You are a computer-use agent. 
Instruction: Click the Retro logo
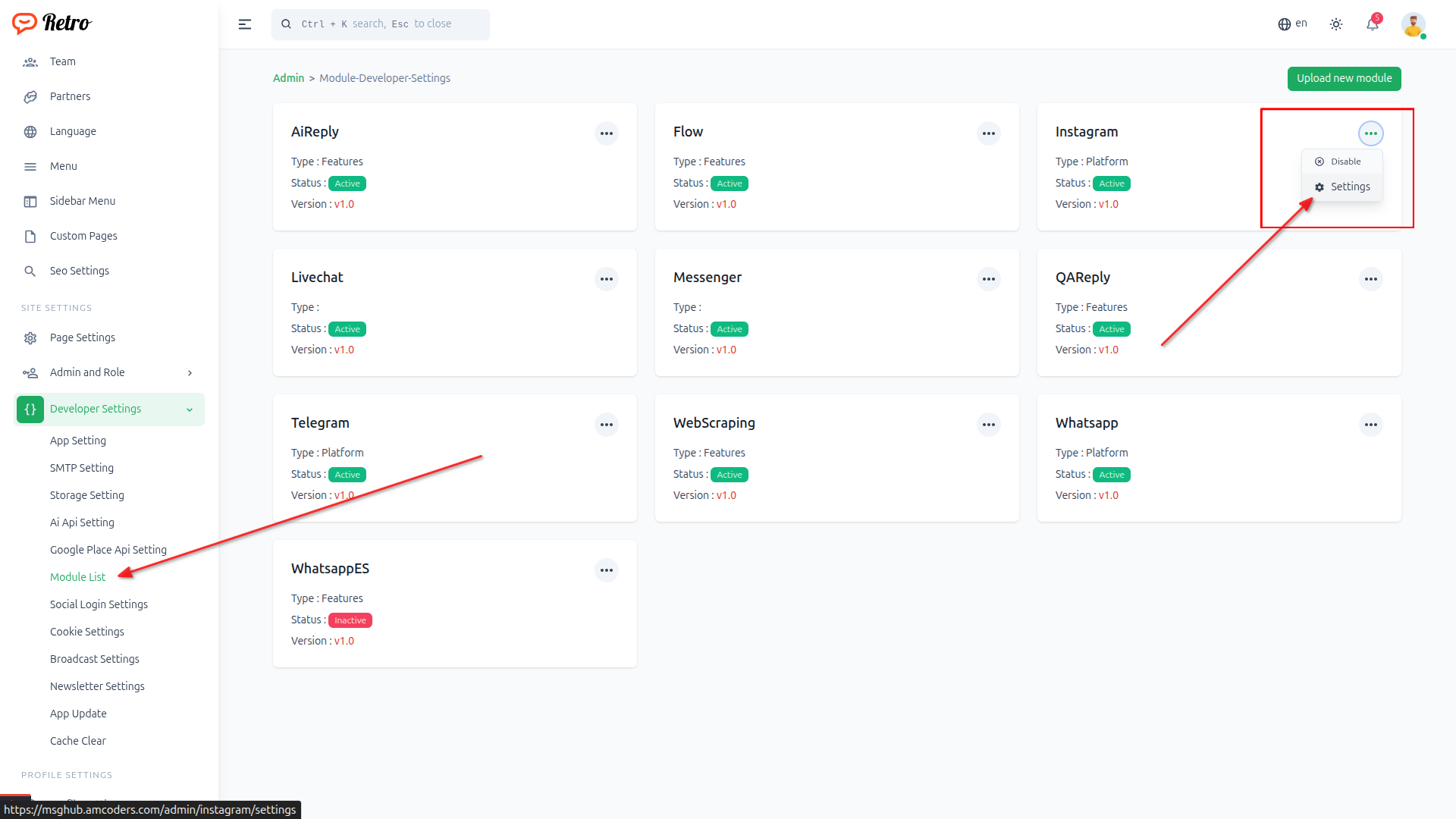pos(52,23)
